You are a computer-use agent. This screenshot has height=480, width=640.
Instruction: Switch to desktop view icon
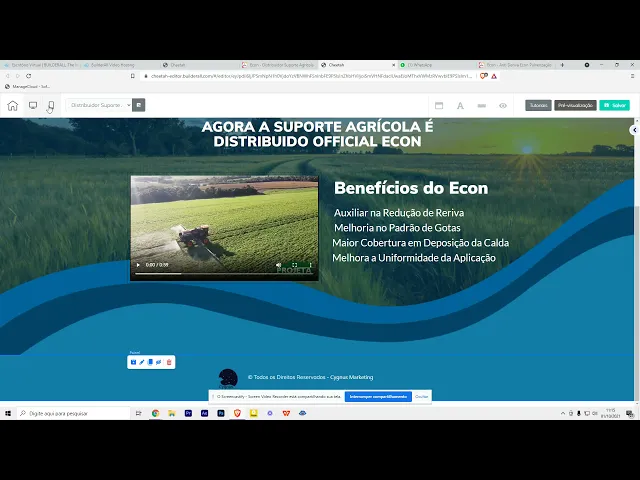pos(33,105)
